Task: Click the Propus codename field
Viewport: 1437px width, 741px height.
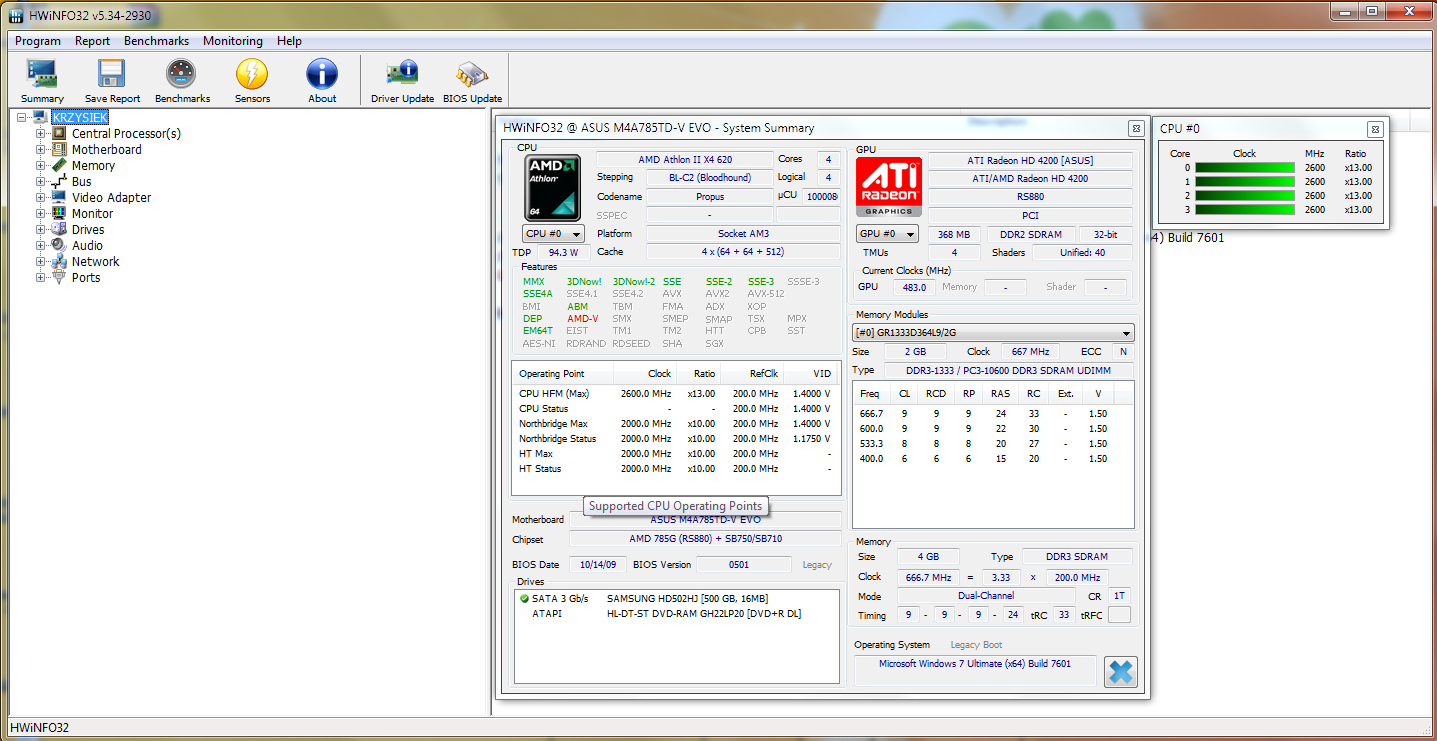Action: 710,197
